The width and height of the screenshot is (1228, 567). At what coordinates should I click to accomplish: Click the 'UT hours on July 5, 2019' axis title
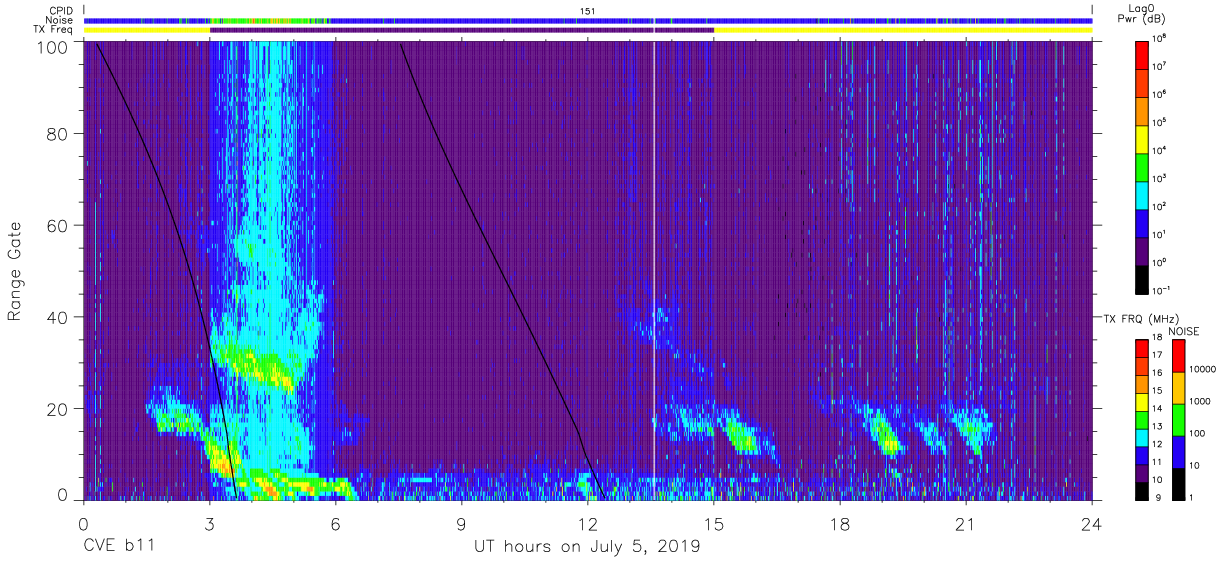[x=587, y=547]
